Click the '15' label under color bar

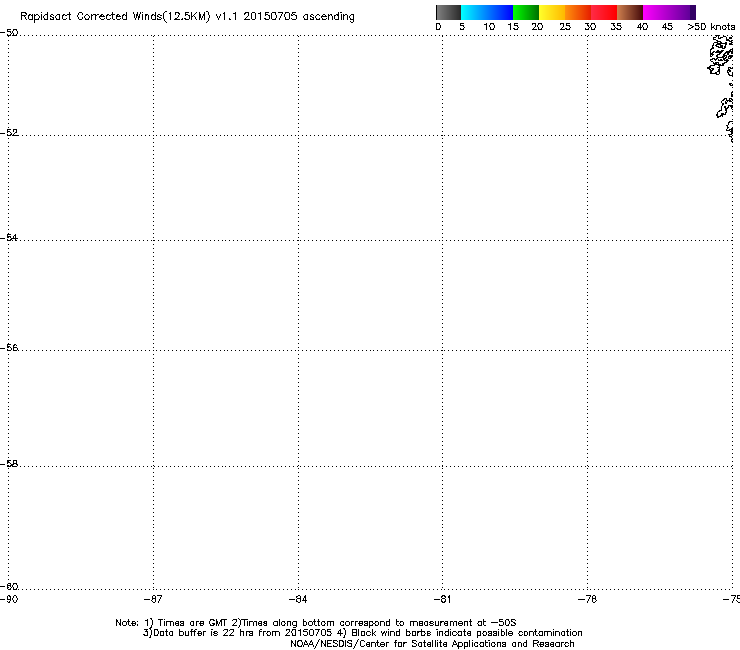point(513,27)
